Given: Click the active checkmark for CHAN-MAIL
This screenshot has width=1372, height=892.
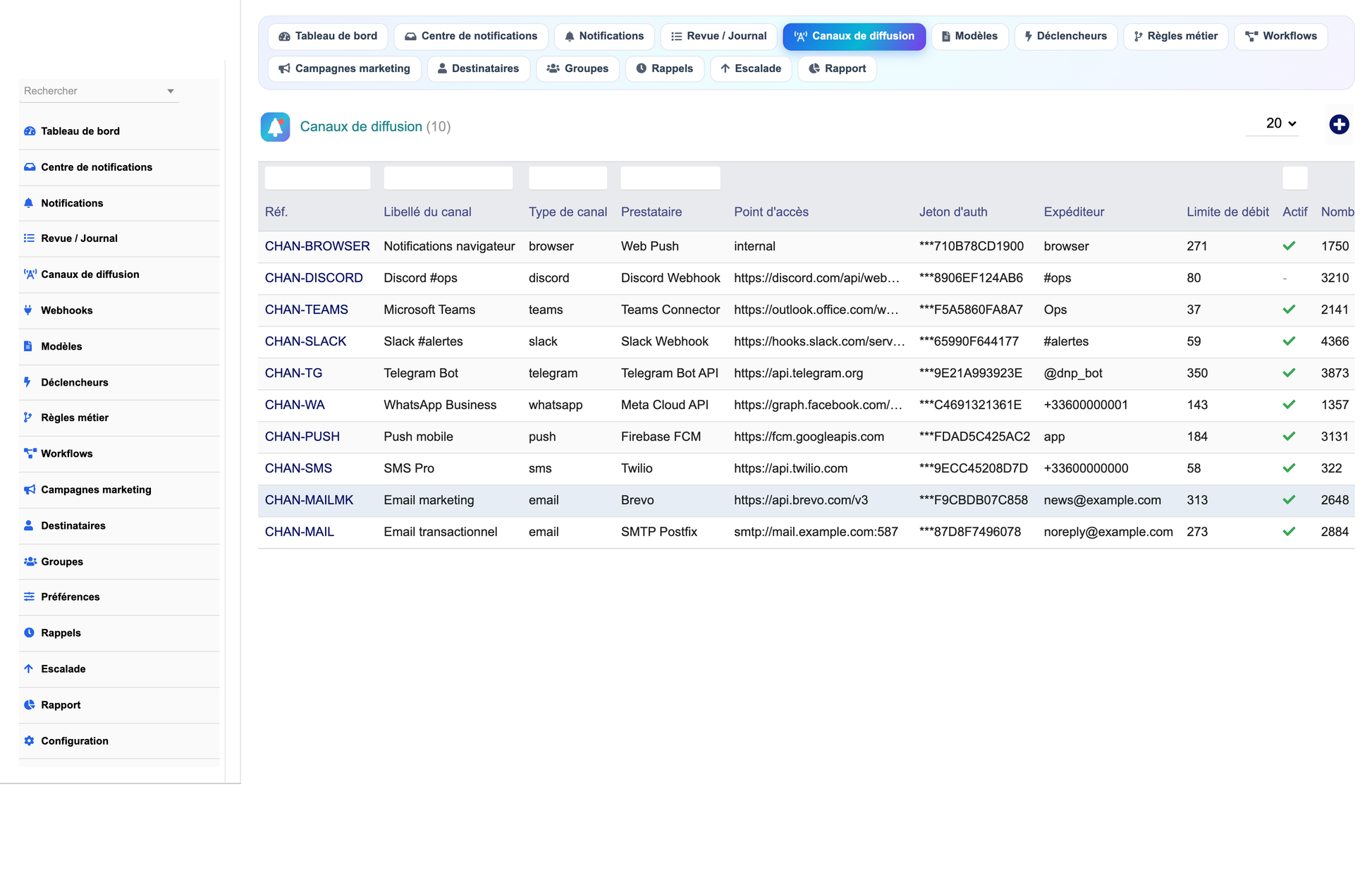Looking at the screenshot, I should pos(1289,532).
